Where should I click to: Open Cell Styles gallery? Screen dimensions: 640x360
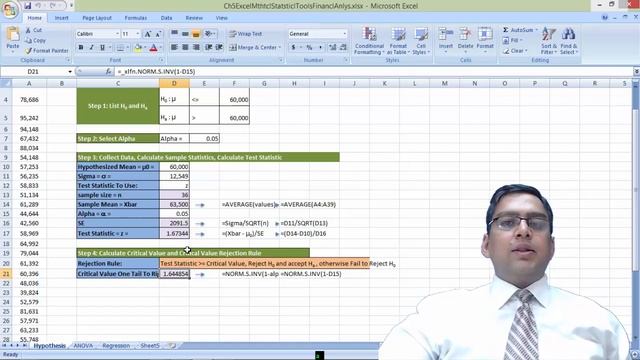(421, 41)
